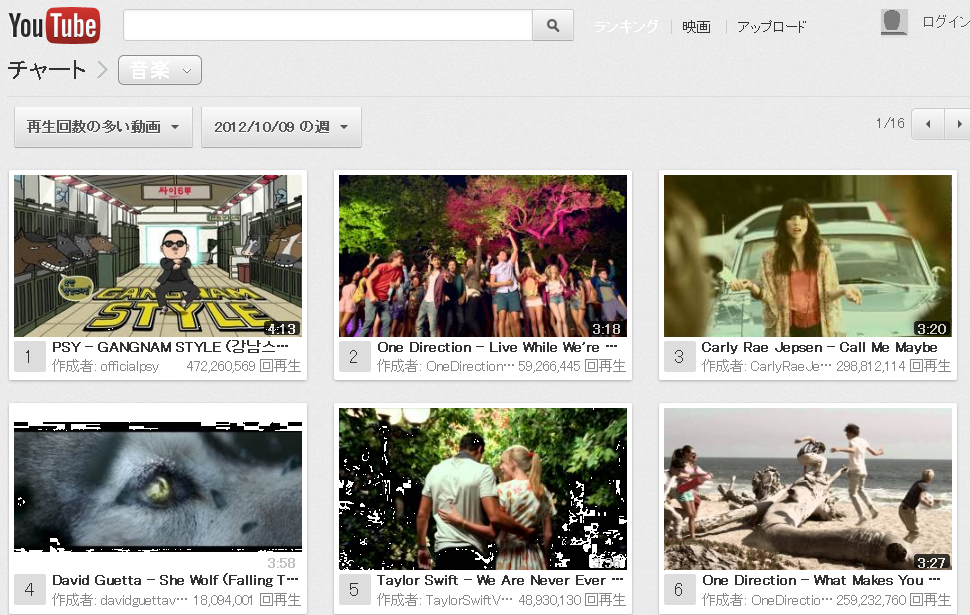Screen dimensions: 970x615
Task: Click inside the YouTube search field
Action: tap(328, 25)
